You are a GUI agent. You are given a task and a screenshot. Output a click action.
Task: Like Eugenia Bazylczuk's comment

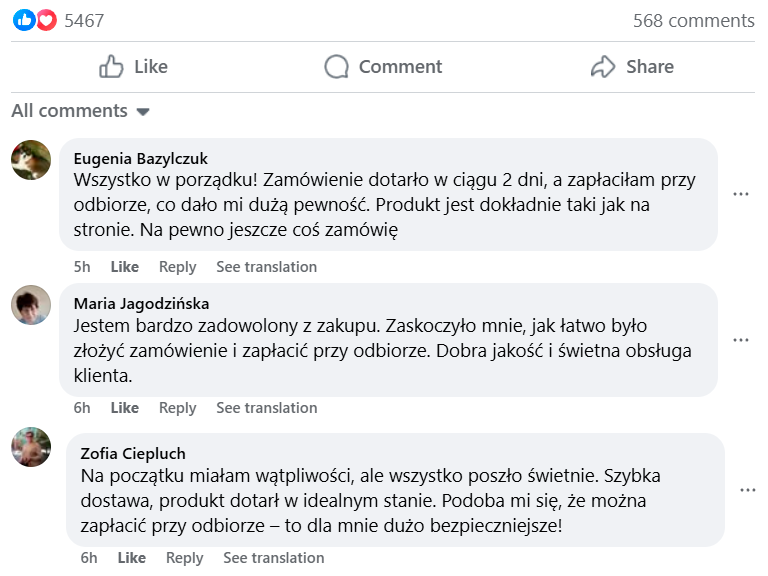tap(125, 267)
